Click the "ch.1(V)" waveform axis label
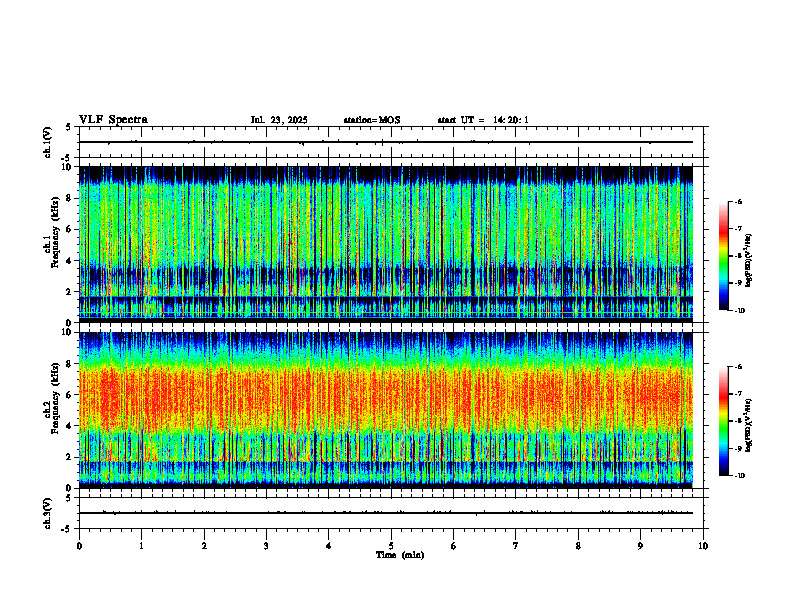Image resolution: width=792 pixels, height=612 pixels. (47, 142)
